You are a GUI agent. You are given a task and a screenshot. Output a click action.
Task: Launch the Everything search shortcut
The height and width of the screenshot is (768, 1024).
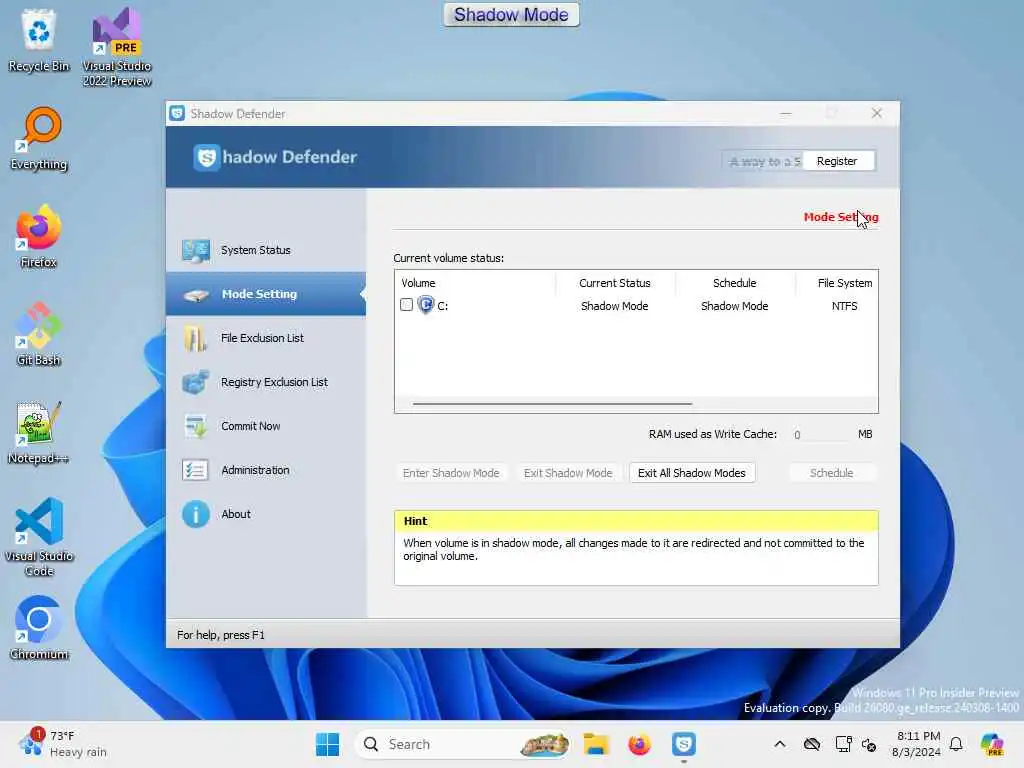pyautogui.click(x=39, y=138)
